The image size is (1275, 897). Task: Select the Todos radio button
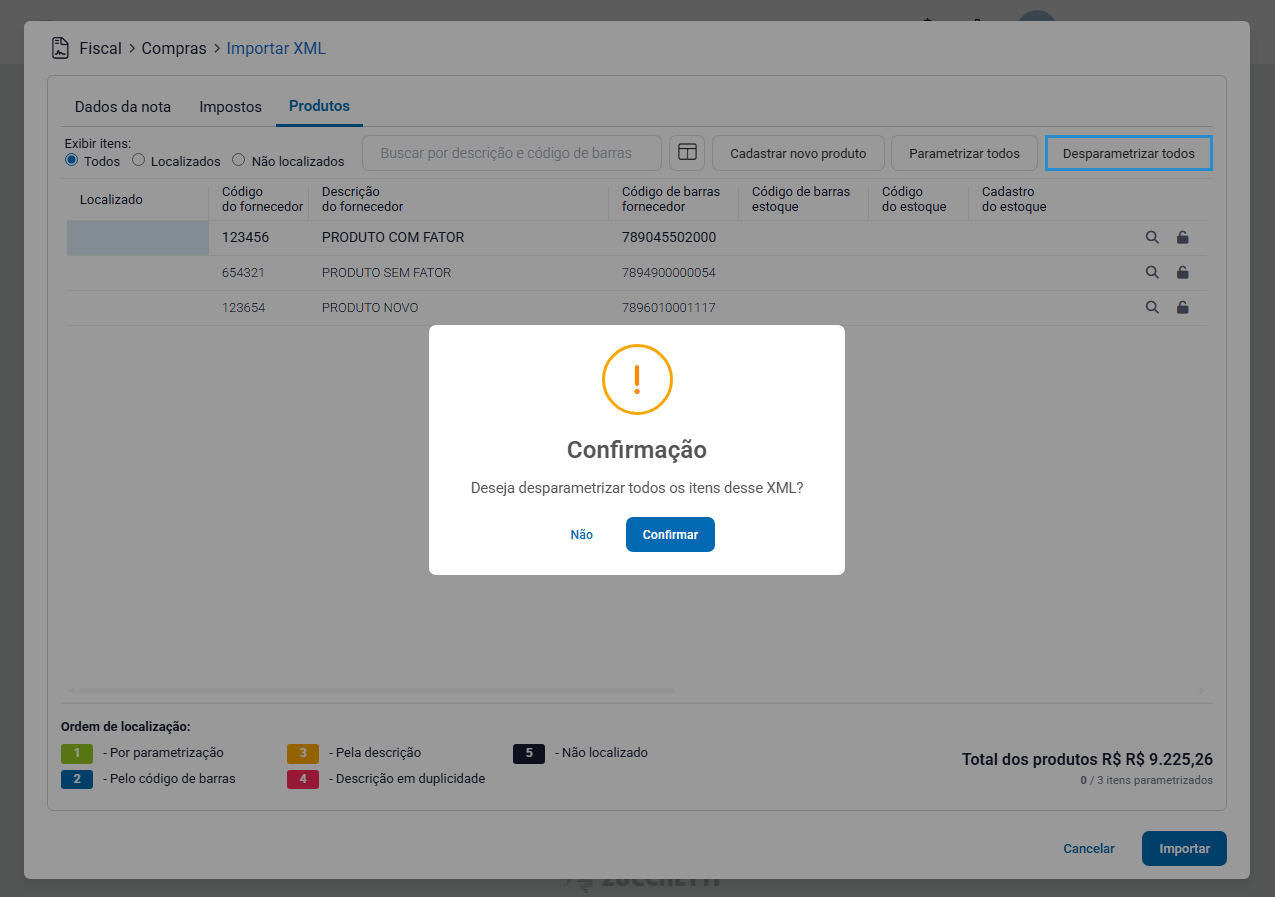[72, 160]
